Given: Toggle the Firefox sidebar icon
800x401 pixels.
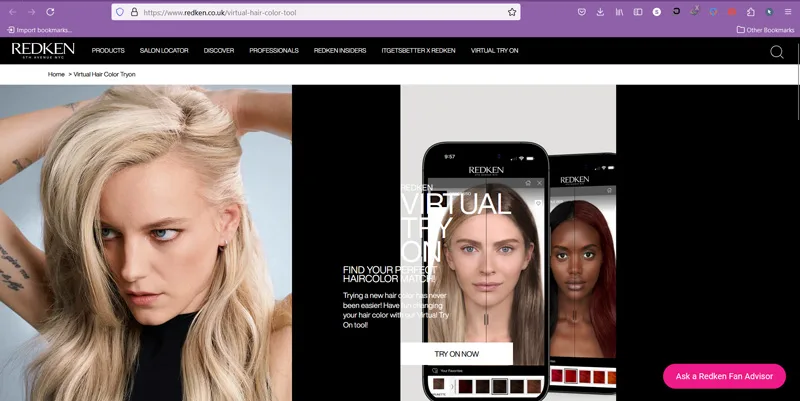Looking at the screenshot, I should [x=638, y=12].
